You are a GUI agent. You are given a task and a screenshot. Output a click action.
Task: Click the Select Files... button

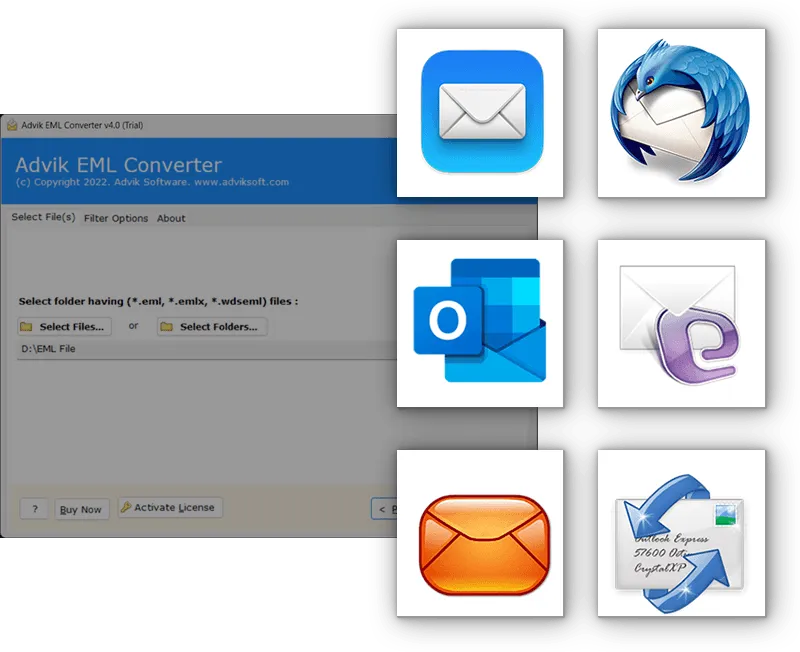click(x=64, y=327)
